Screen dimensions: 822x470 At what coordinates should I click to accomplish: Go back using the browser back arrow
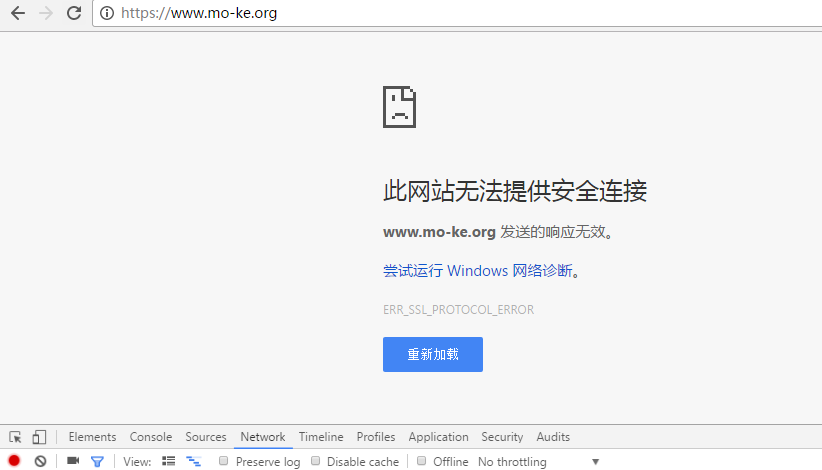(18, 13)
